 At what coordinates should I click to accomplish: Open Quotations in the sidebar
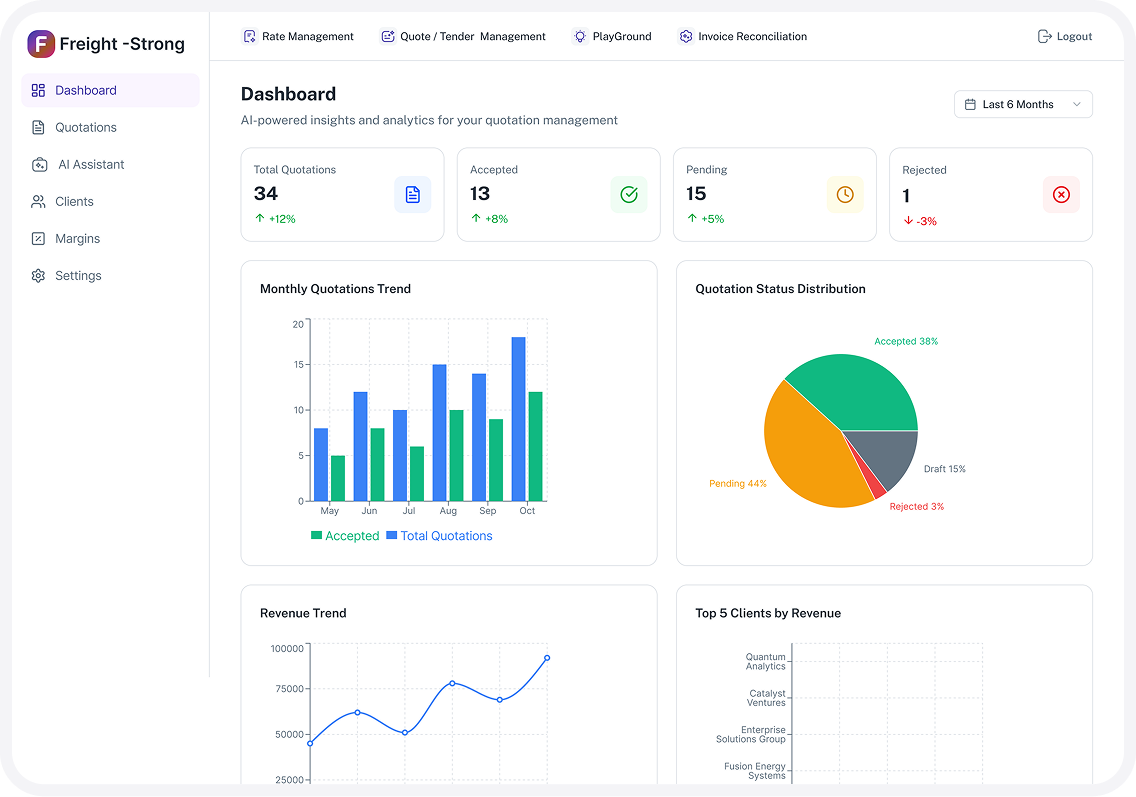click(x=86, y=128)
